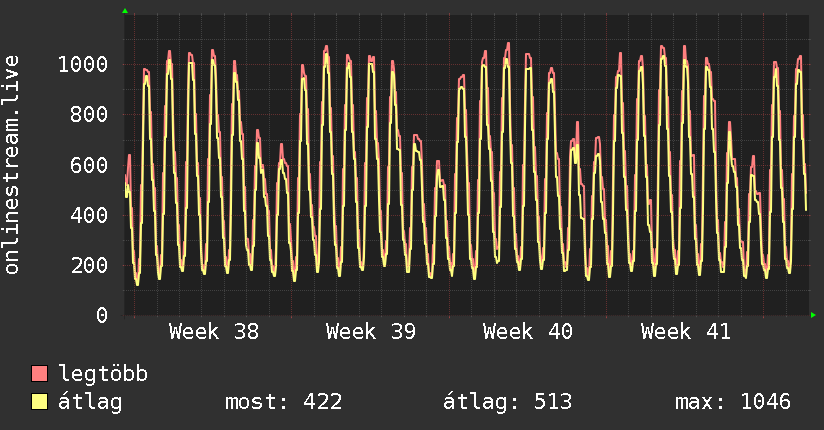Click the Week 39 axis label
Image resolution: width=824 pixels, height=430 pixels.
pos(370,332)
